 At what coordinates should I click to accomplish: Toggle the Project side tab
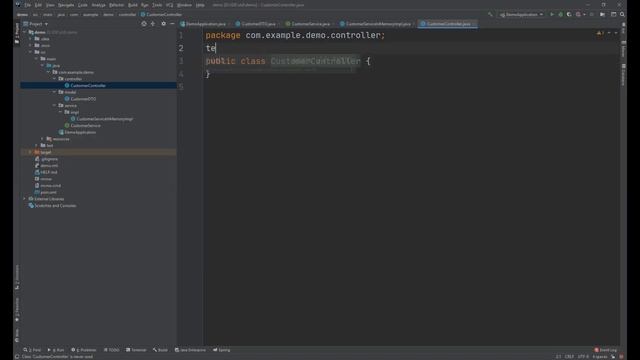(x=17, y=33)
